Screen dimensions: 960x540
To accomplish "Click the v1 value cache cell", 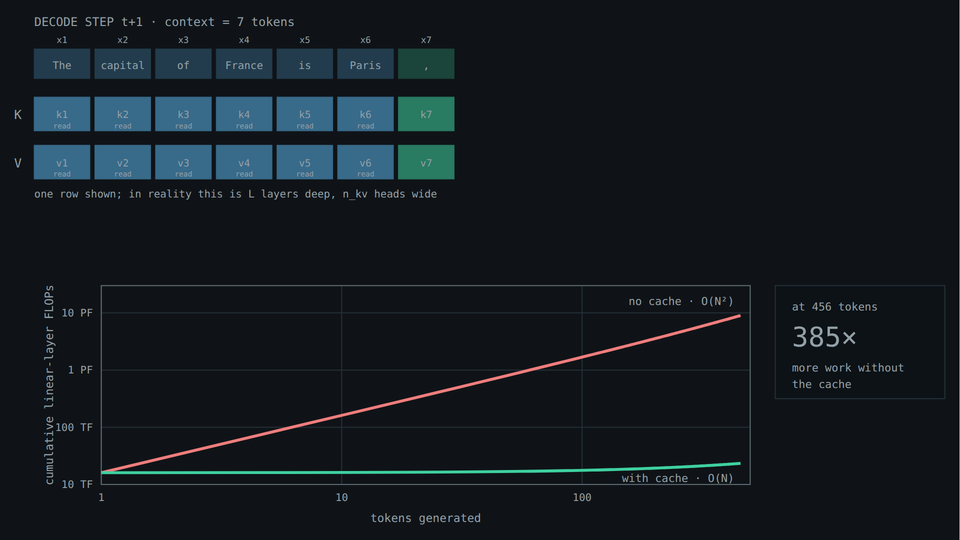I will pyautogui.click(x=62, y=162).
